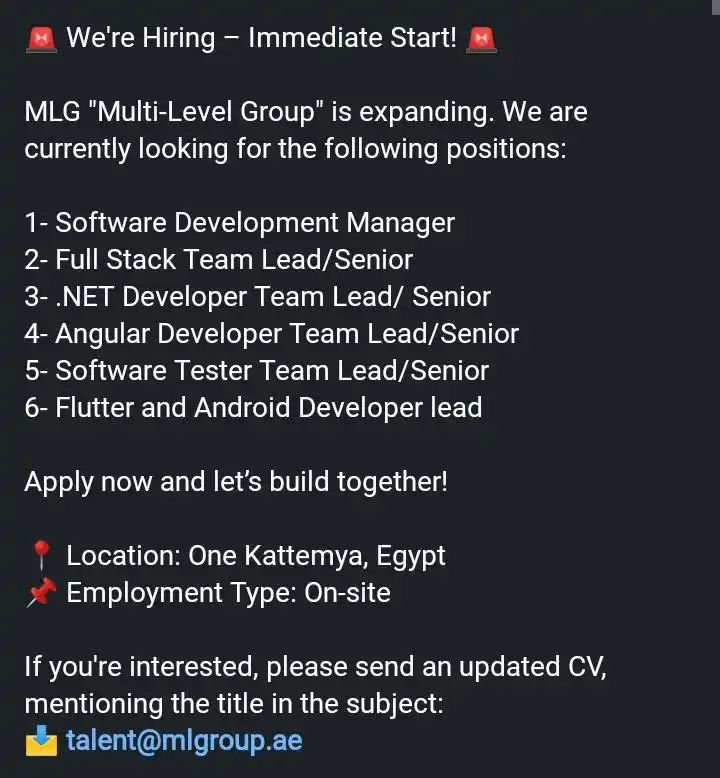Image resolution: width=720 pixels, height=778 pixels.
Task: Click the pushpin emoji beside Employment Type
Action: click(x=41, y=592)
